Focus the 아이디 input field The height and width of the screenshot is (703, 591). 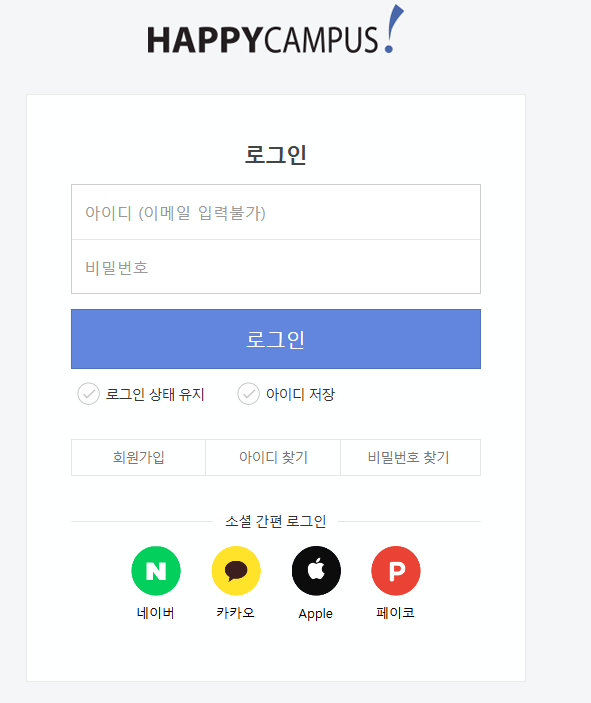pos(276,212)
